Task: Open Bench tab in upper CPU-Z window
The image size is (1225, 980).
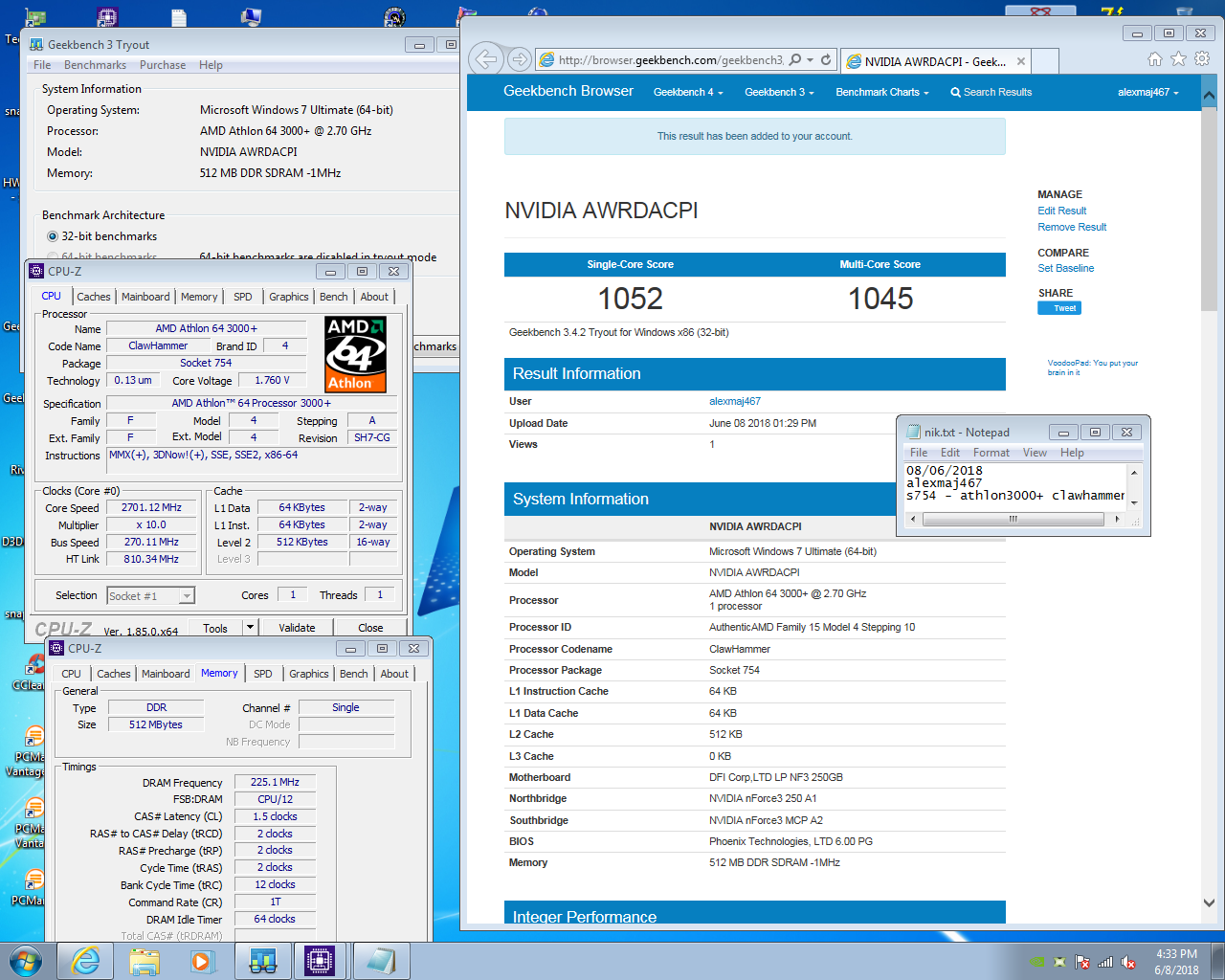Action: 334,297
